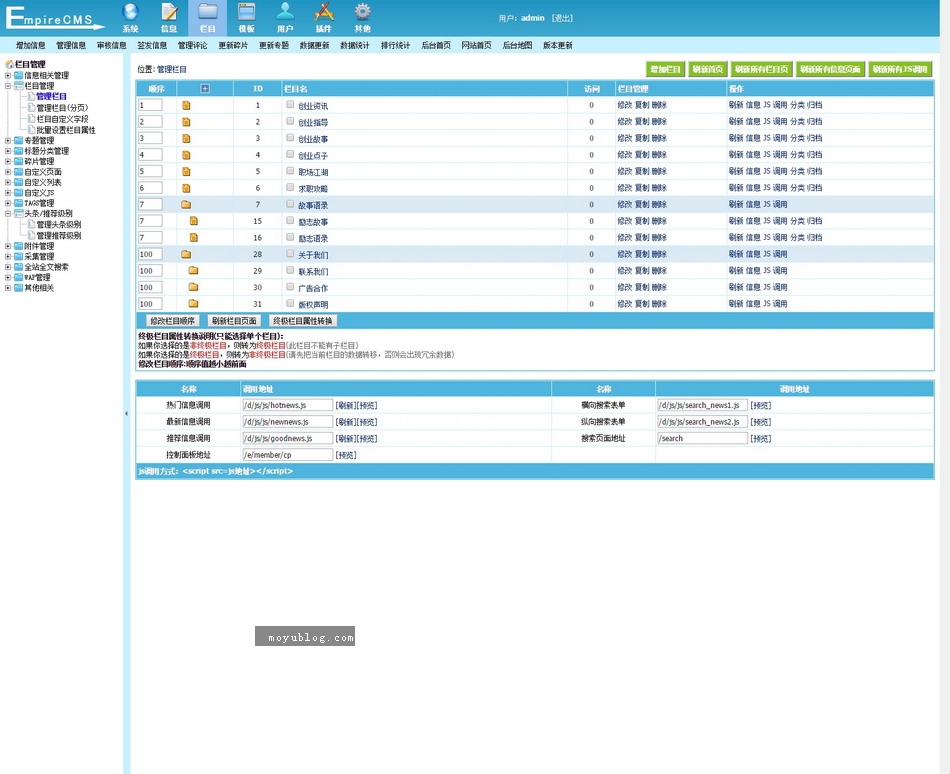
Task: Click the file icon in 创业故事 row
Action: pyautogui.click(x=186, y=139)
